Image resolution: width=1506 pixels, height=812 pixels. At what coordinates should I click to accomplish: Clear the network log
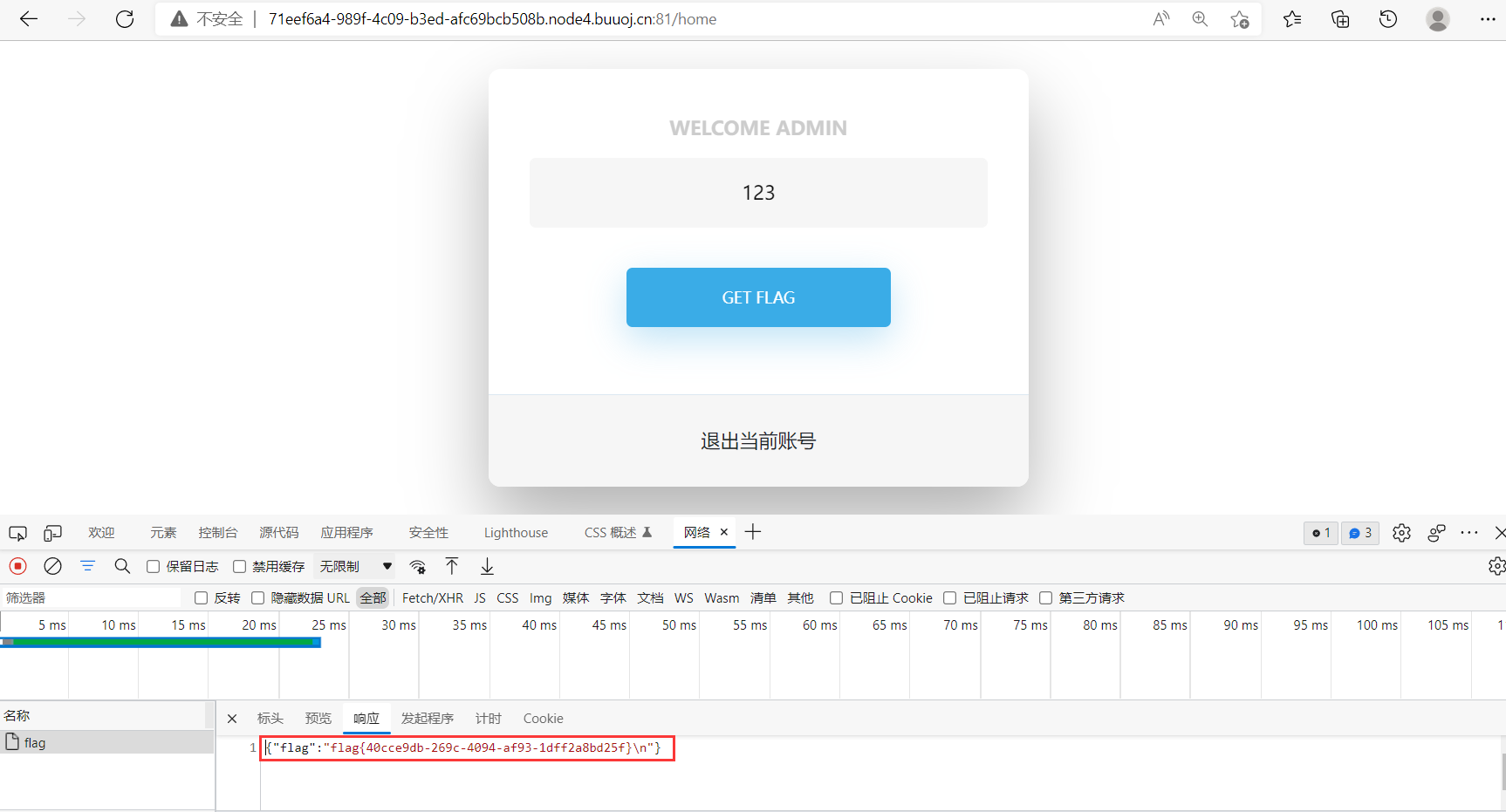(x=52, y=566)
